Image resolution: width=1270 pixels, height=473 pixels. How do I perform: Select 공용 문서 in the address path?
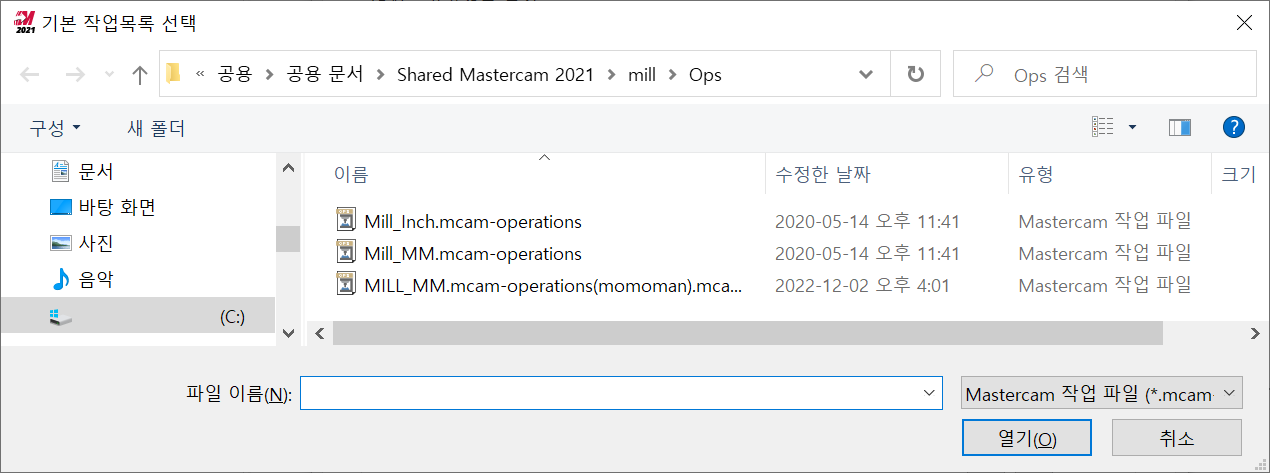(x=325, y=75)
